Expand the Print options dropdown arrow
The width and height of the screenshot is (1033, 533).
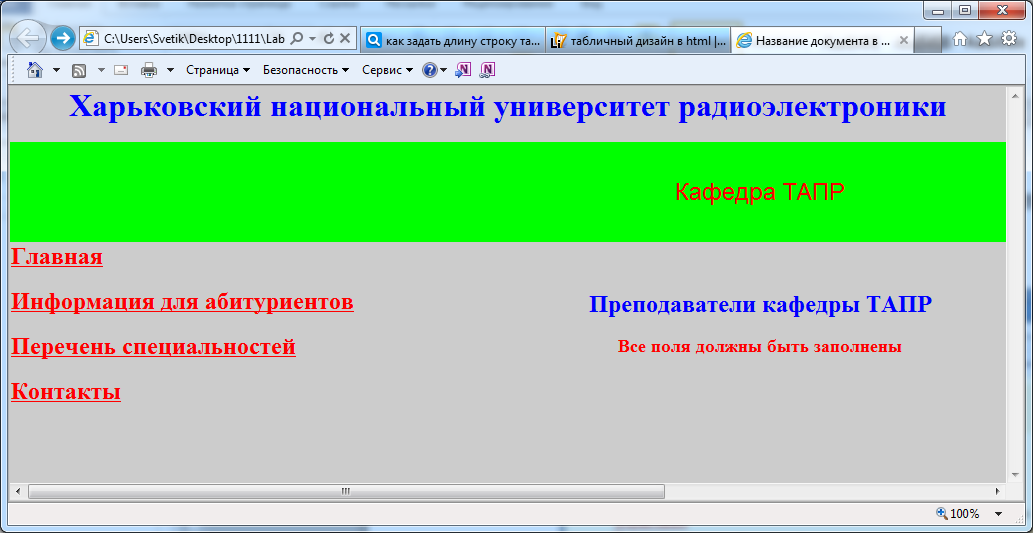[x=170, y=70]
